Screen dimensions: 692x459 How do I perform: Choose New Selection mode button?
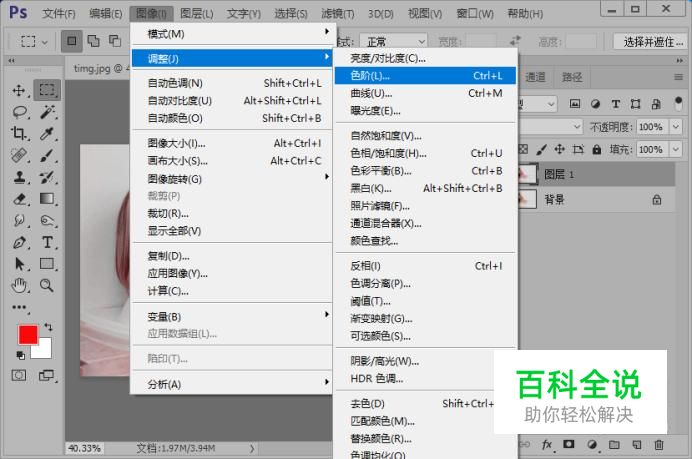point(71,41)
